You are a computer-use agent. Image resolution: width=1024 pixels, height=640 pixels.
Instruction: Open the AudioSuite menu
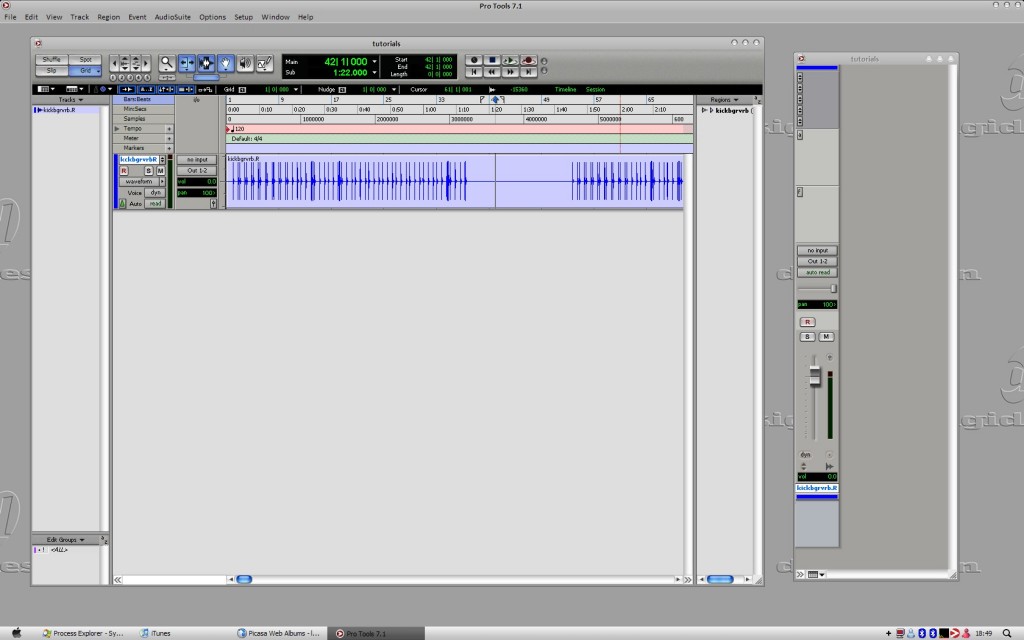click(x=173, y=17)
